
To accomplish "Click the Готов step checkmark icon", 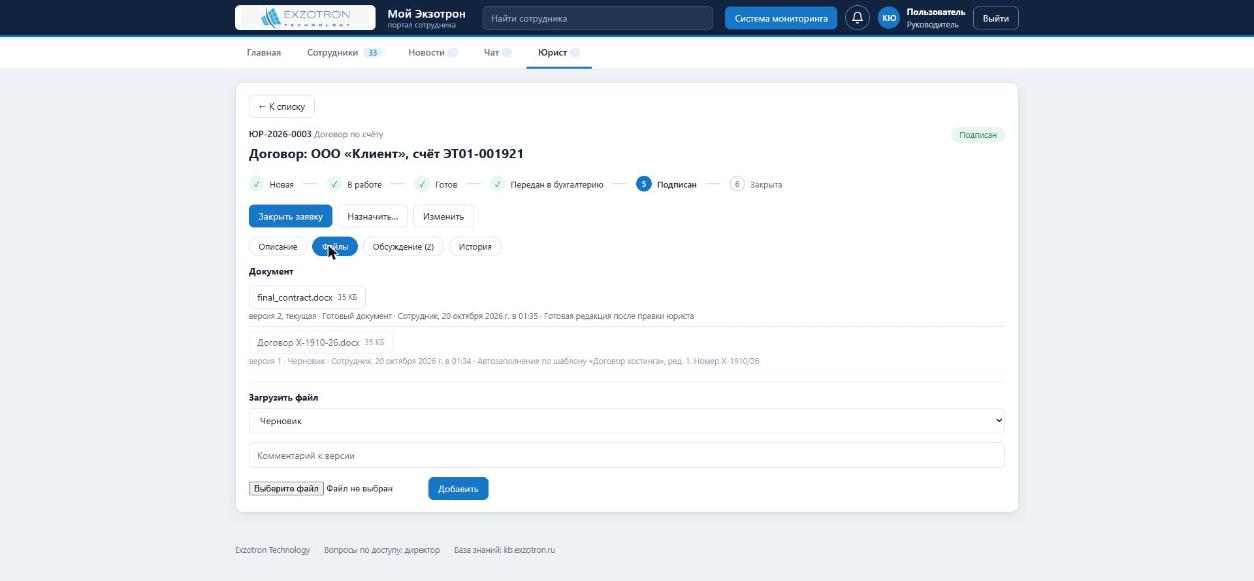I will tap(422, 184).
